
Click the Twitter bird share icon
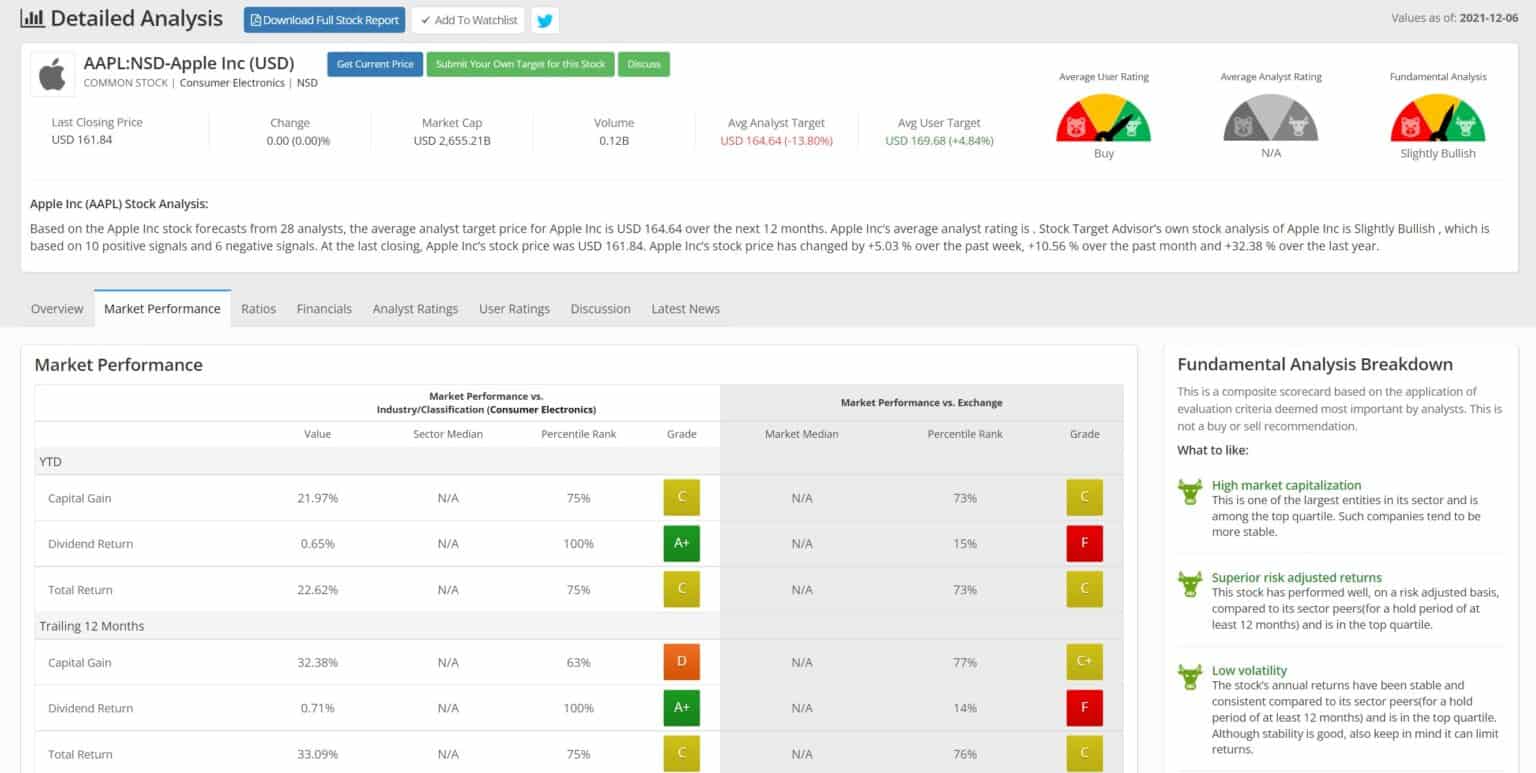[x=545, y=20]
